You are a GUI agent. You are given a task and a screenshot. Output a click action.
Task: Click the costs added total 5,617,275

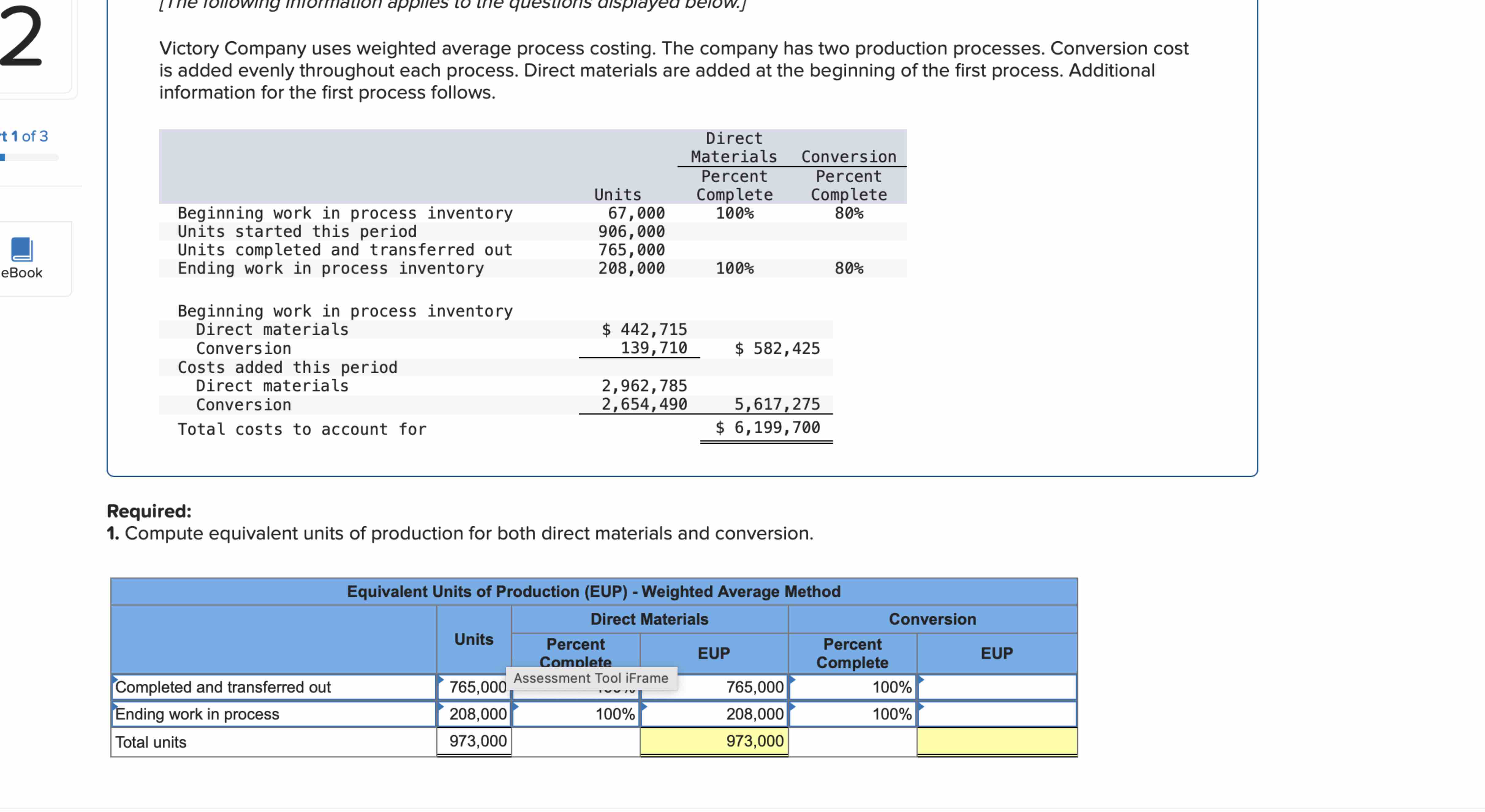point(777,404)
